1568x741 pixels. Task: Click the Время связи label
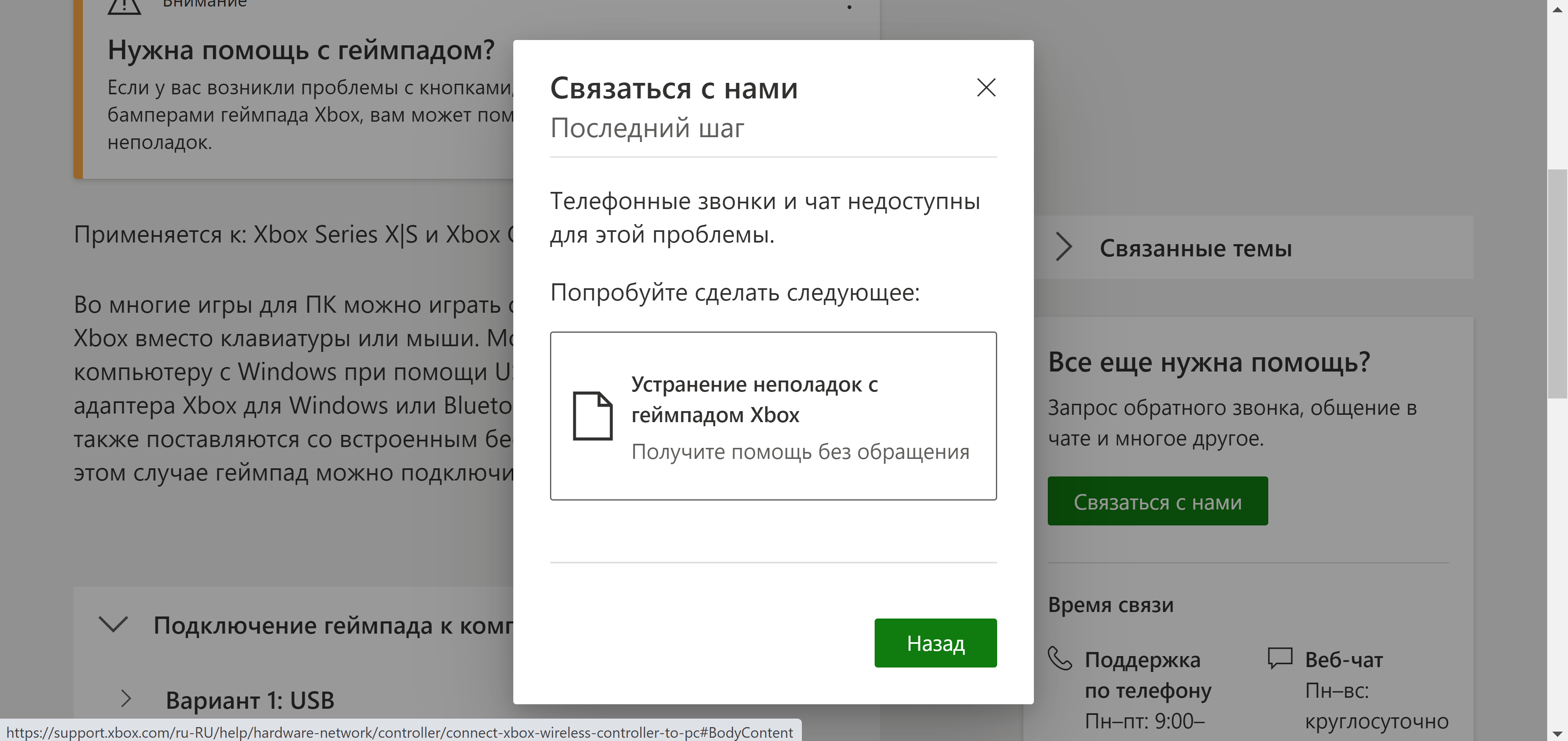[x=1110, y=605]
